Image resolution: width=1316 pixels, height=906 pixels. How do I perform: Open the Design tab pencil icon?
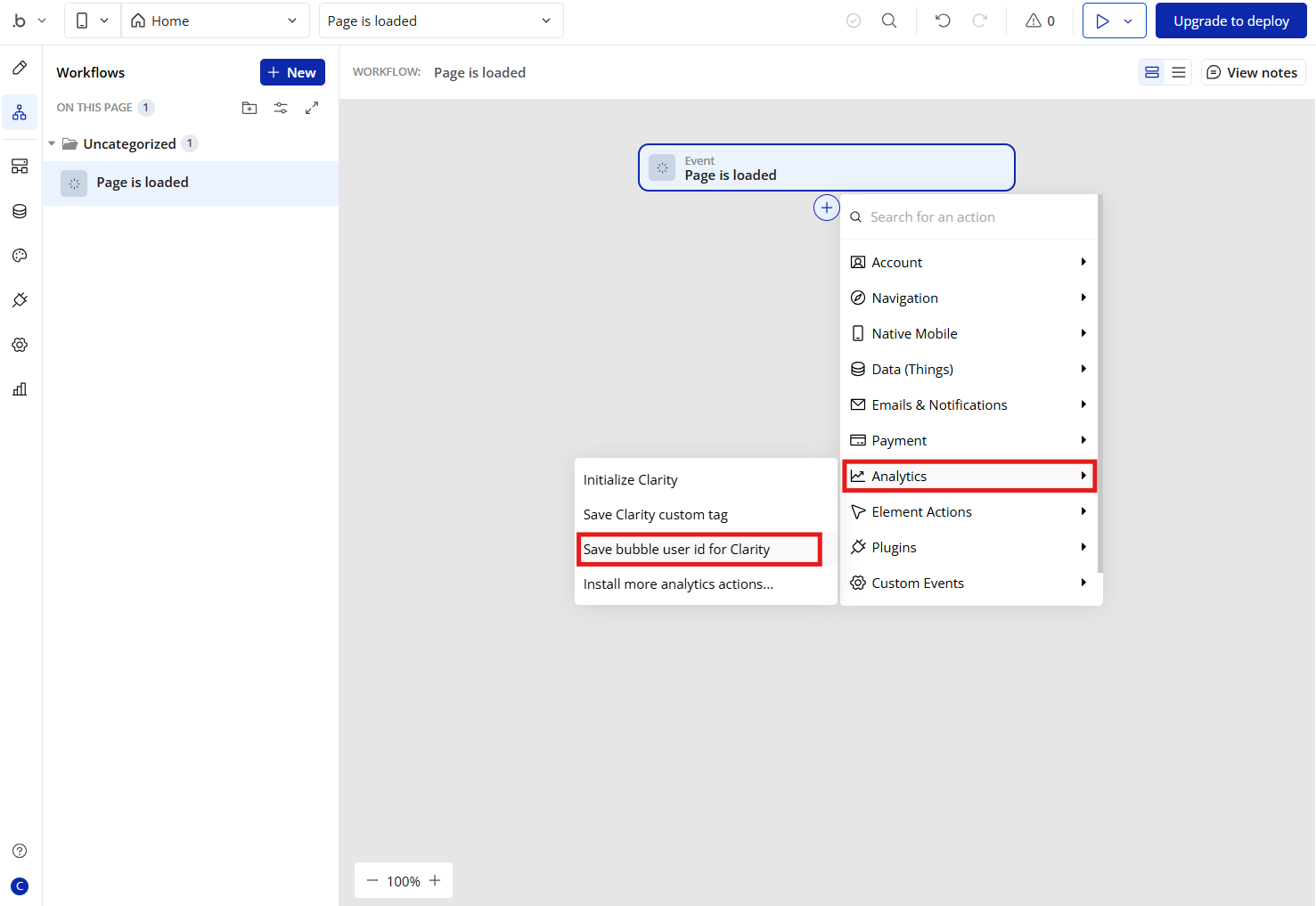click(20, 68)
